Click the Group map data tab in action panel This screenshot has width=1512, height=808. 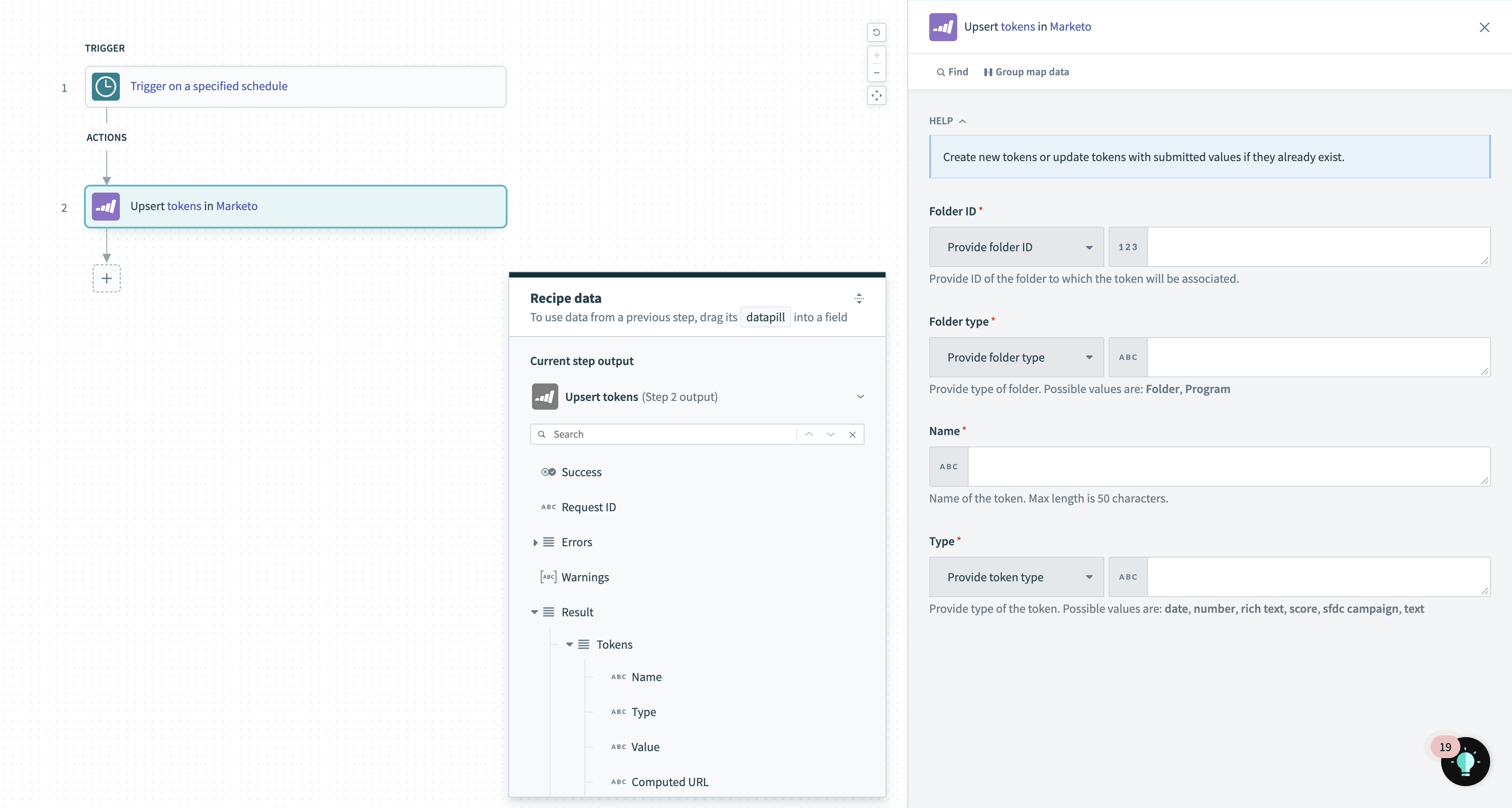click(x=1026, y=71)
